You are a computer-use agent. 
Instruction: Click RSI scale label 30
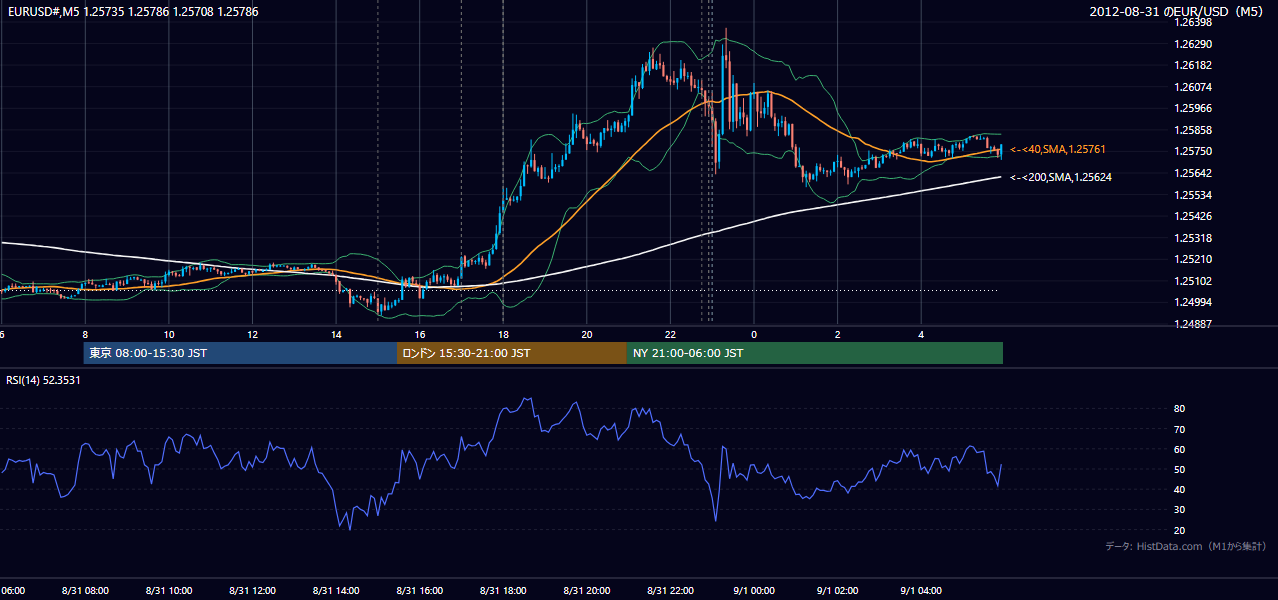[x=1179, y=510]
